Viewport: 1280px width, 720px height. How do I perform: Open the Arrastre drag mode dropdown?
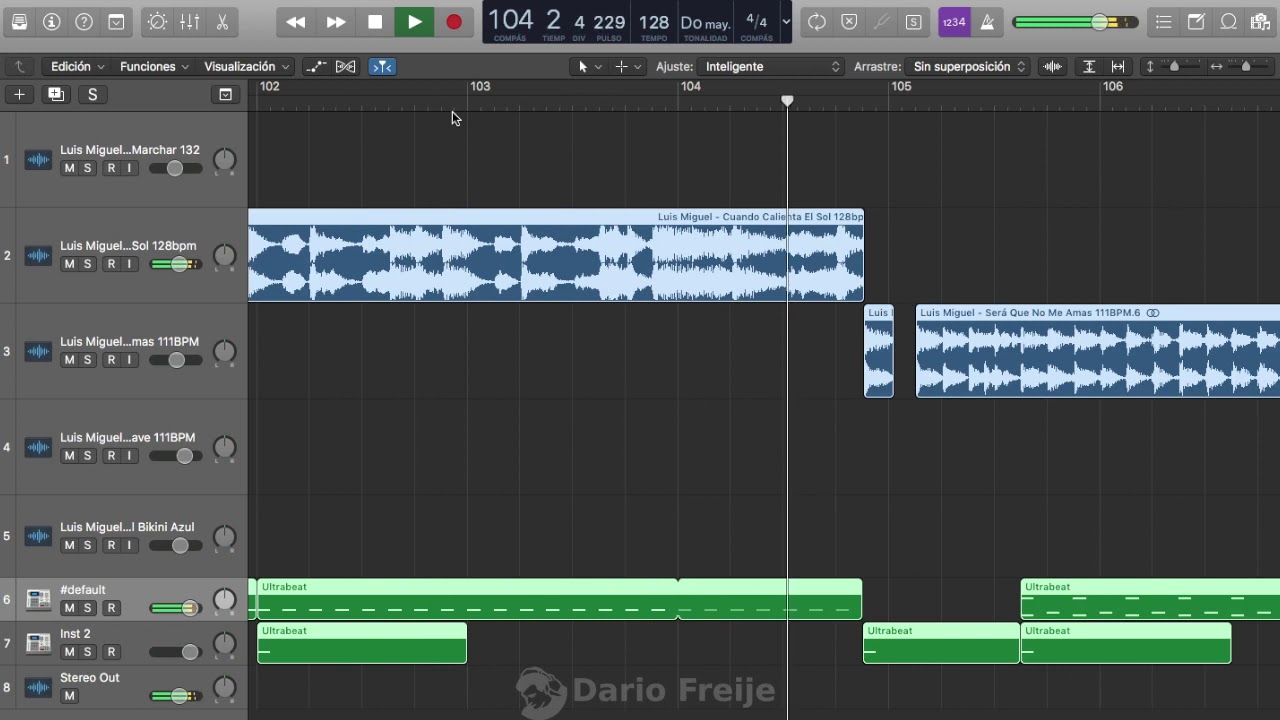click(x=969, y=67)
